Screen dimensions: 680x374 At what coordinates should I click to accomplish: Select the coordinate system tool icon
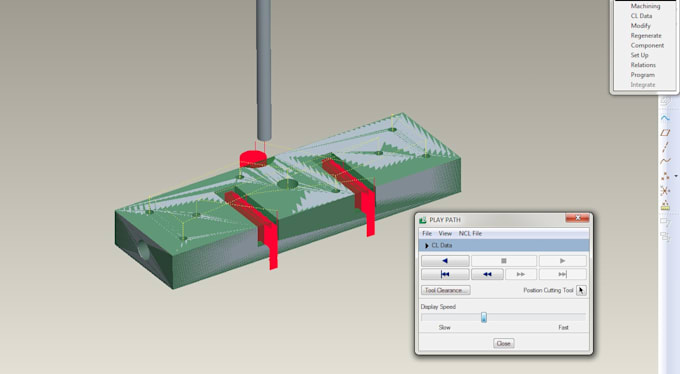tap(665, 191)
